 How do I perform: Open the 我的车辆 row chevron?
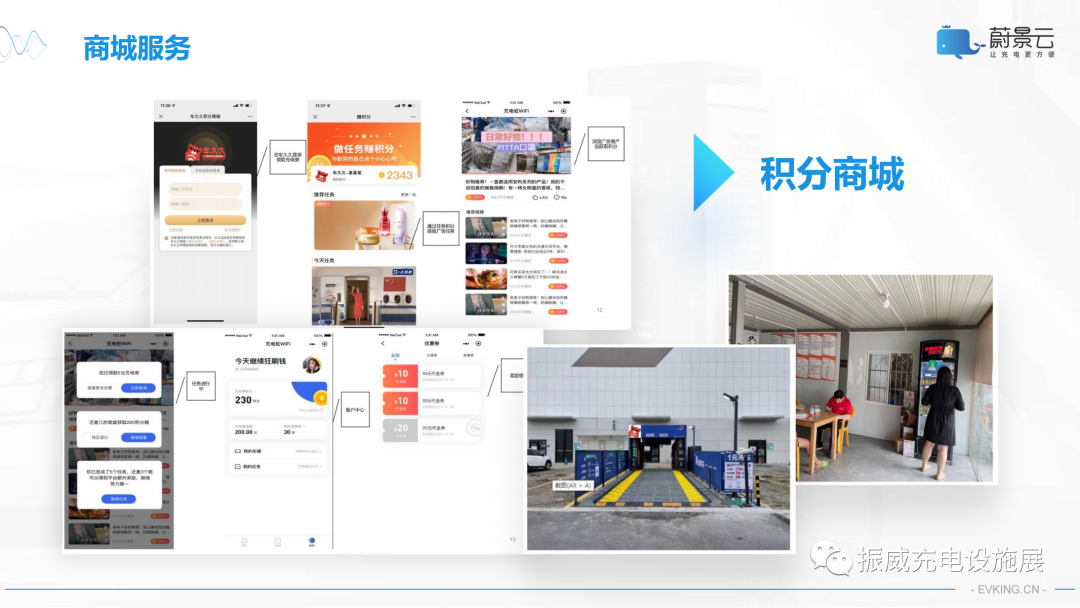[321, 451]
